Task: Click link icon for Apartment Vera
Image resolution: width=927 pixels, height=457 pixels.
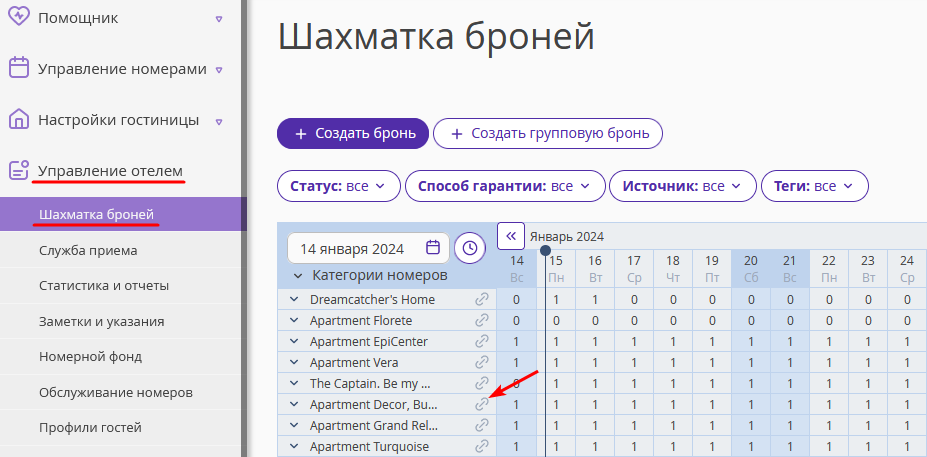Action: [x=482, y=362]
